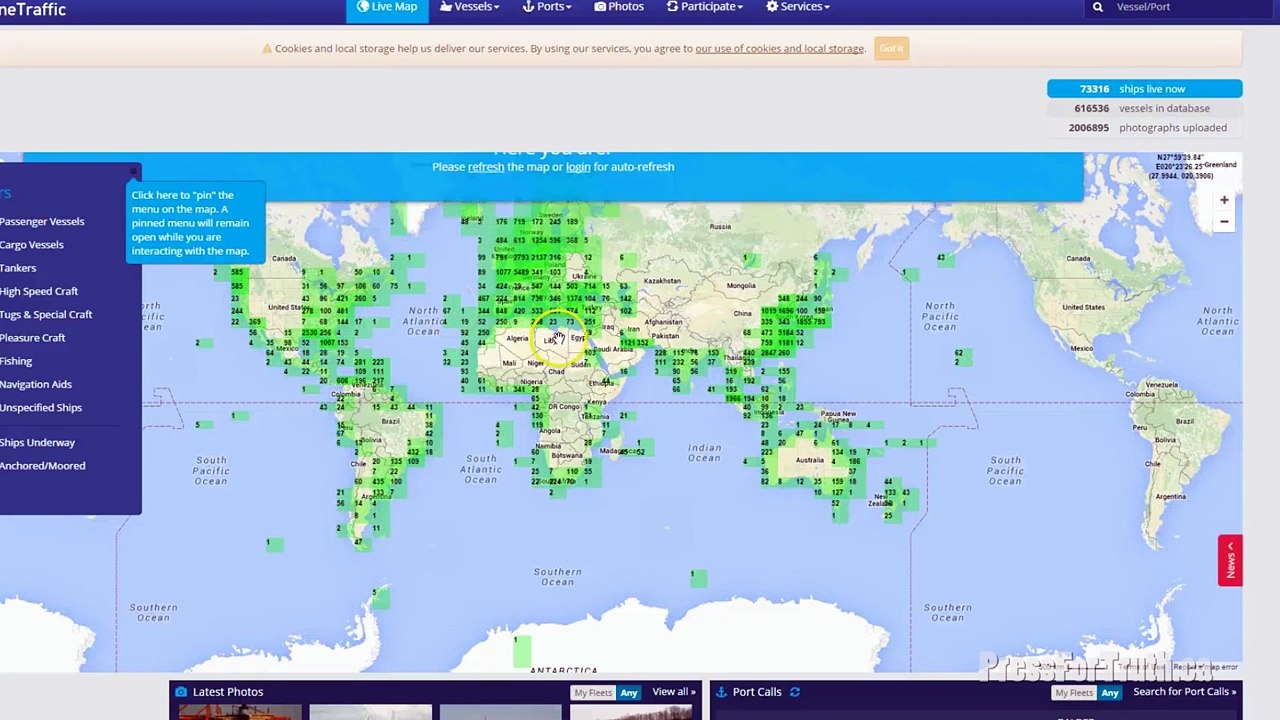This screenshot has height=720, width=1280.
Task: Open the red News side tab
Action: tap(1230, 561)
